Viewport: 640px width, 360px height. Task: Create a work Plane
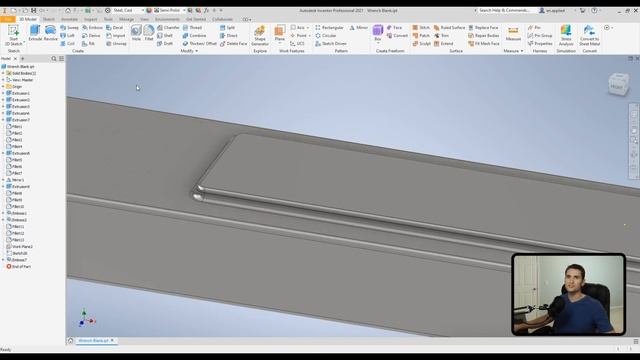pyautogui.click(x=280, y=33)
